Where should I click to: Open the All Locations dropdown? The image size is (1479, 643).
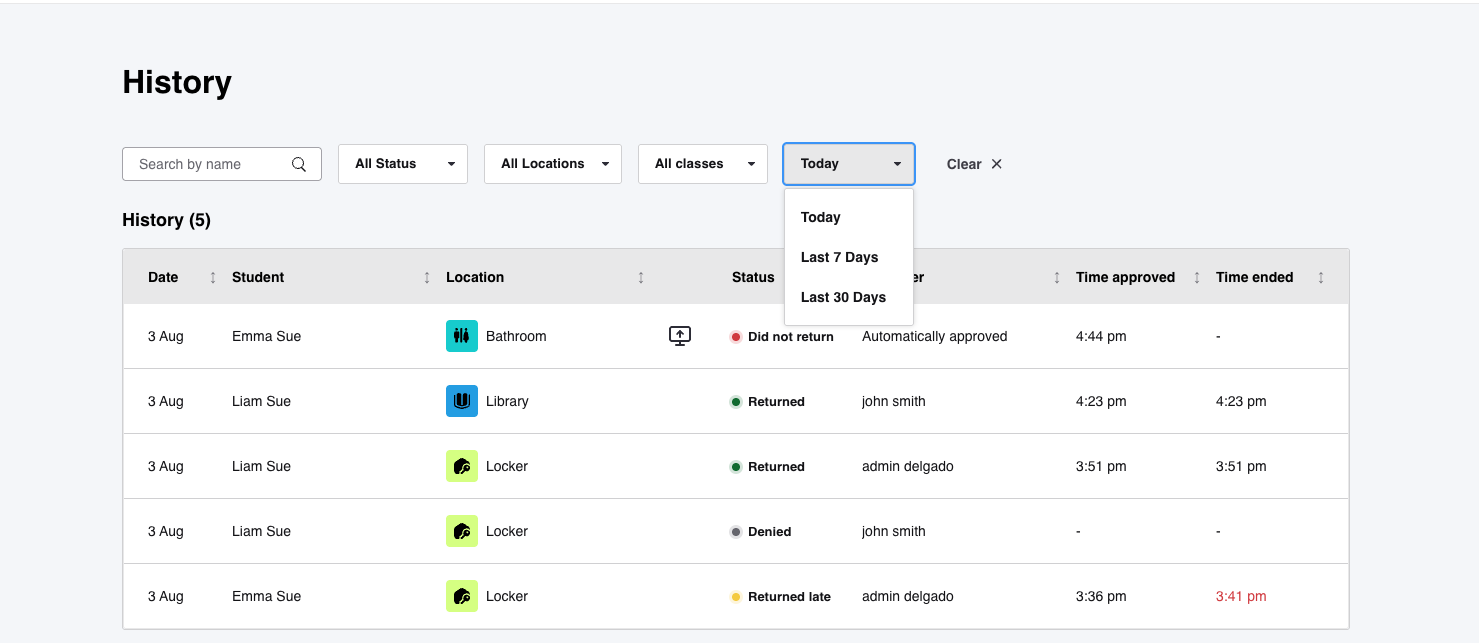tap(553, 164)
